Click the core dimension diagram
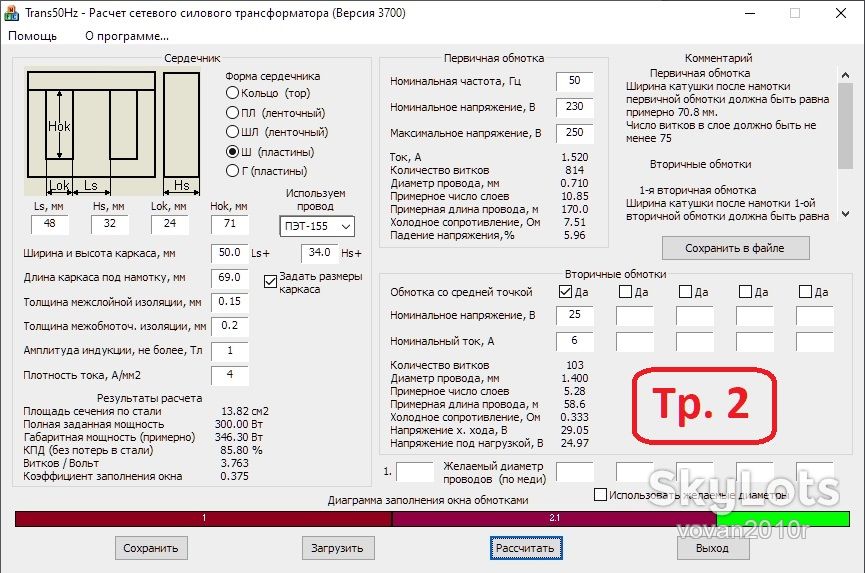 point(113,132)
